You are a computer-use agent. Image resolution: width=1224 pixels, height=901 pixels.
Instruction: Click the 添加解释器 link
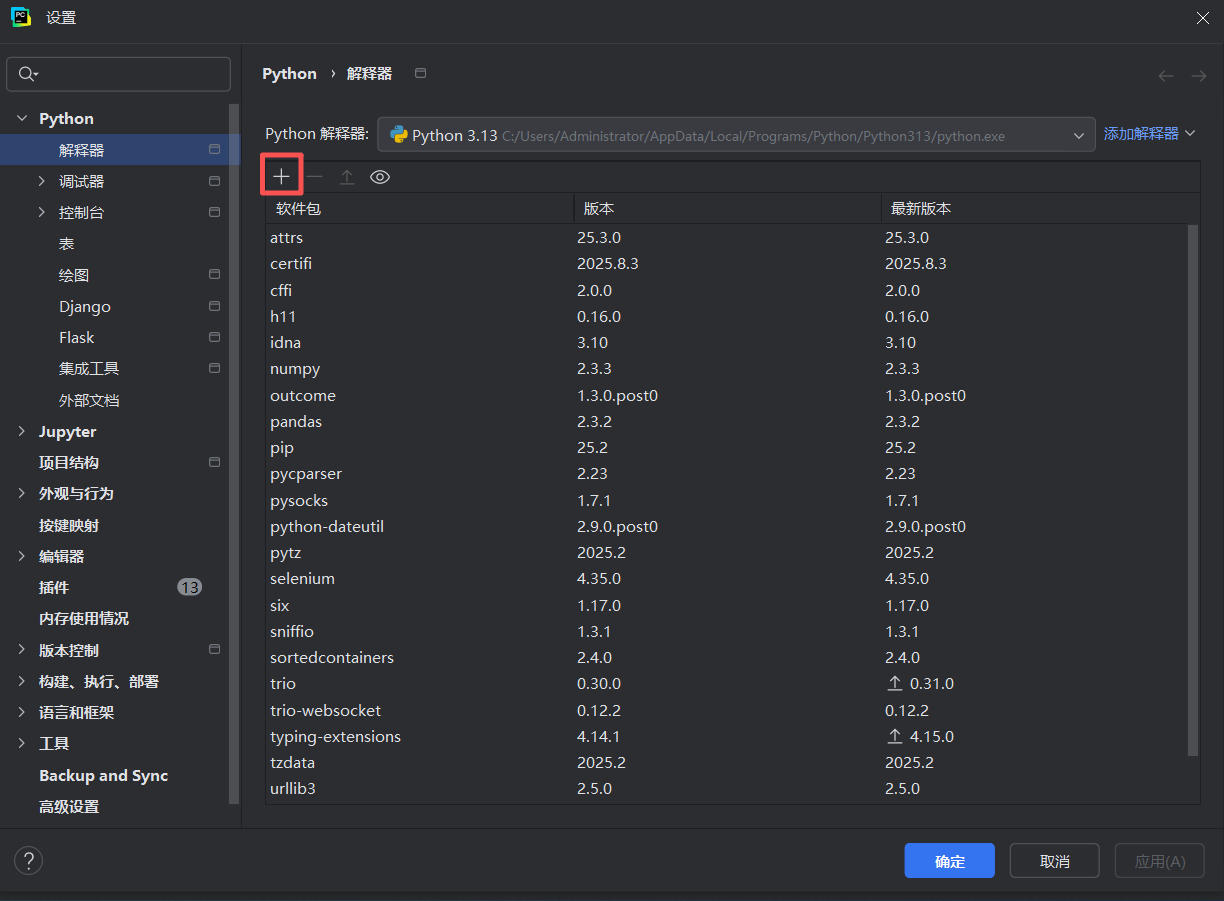tap(1150, 134)
